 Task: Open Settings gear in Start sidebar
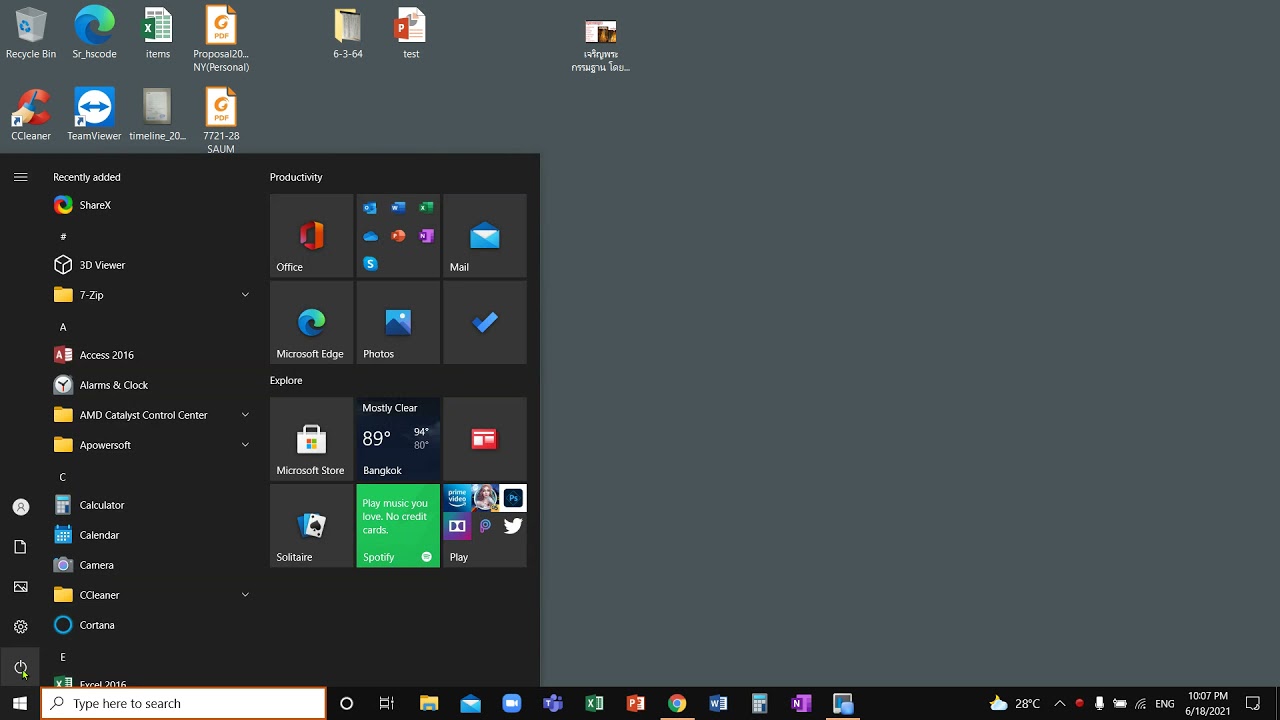coord(20,627)
